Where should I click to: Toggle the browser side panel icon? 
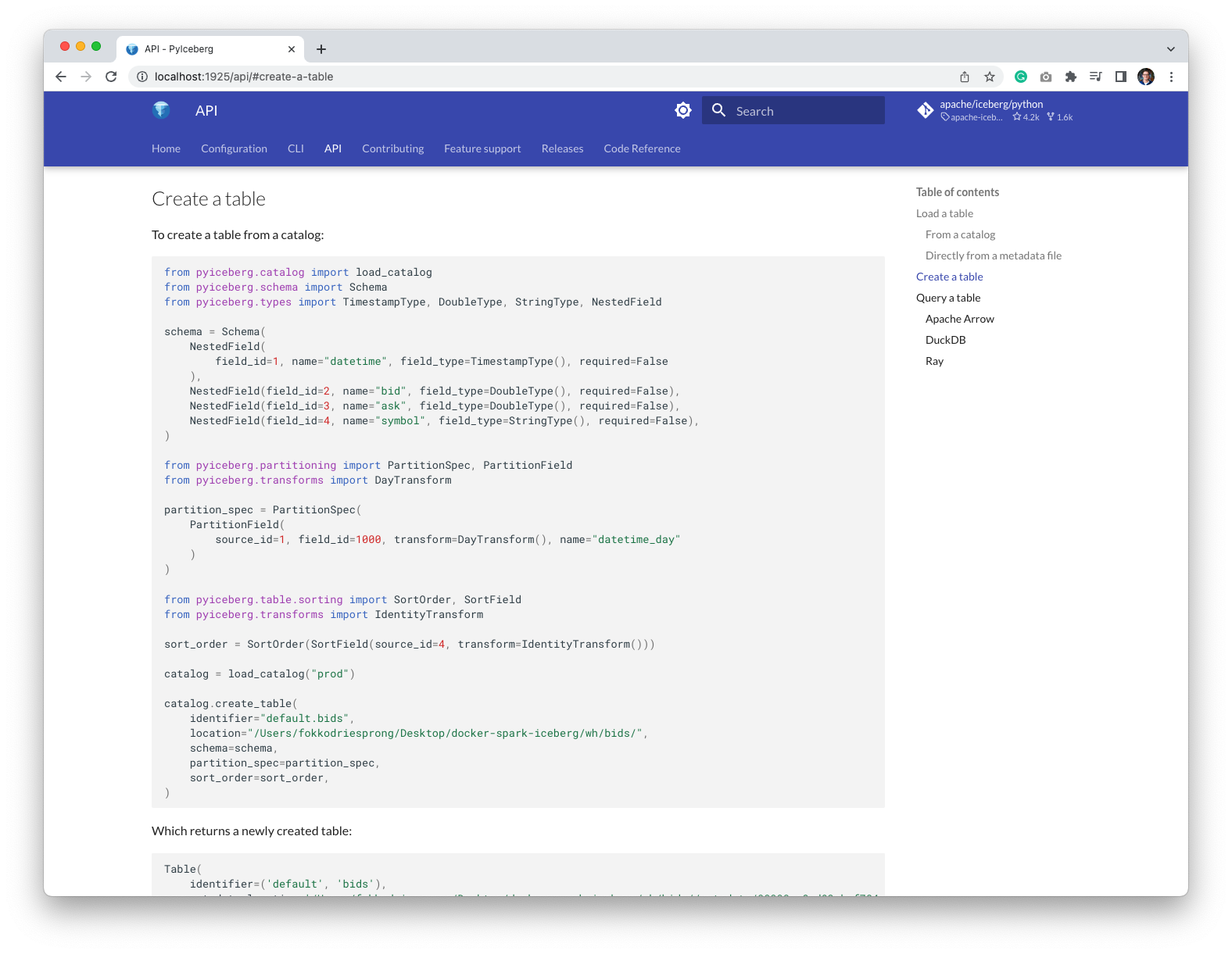[1121, 77]
